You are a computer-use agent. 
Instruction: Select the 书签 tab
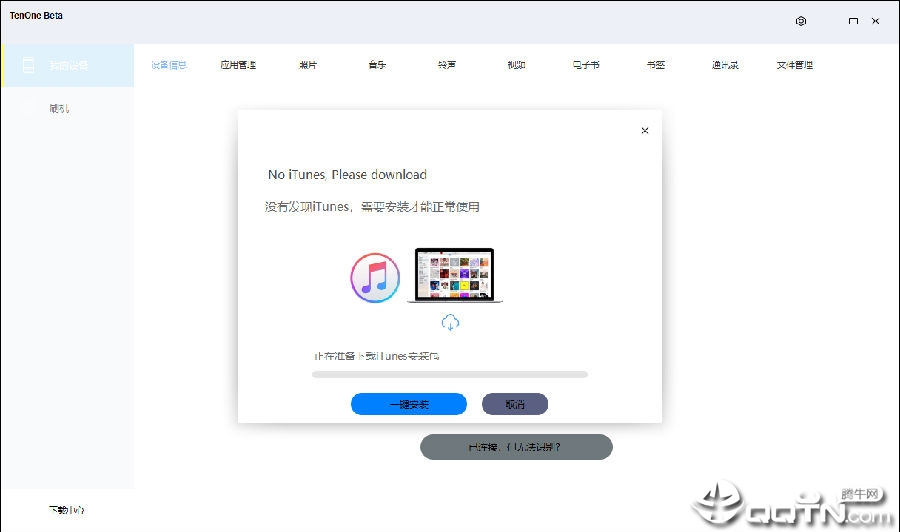[655, 65]
